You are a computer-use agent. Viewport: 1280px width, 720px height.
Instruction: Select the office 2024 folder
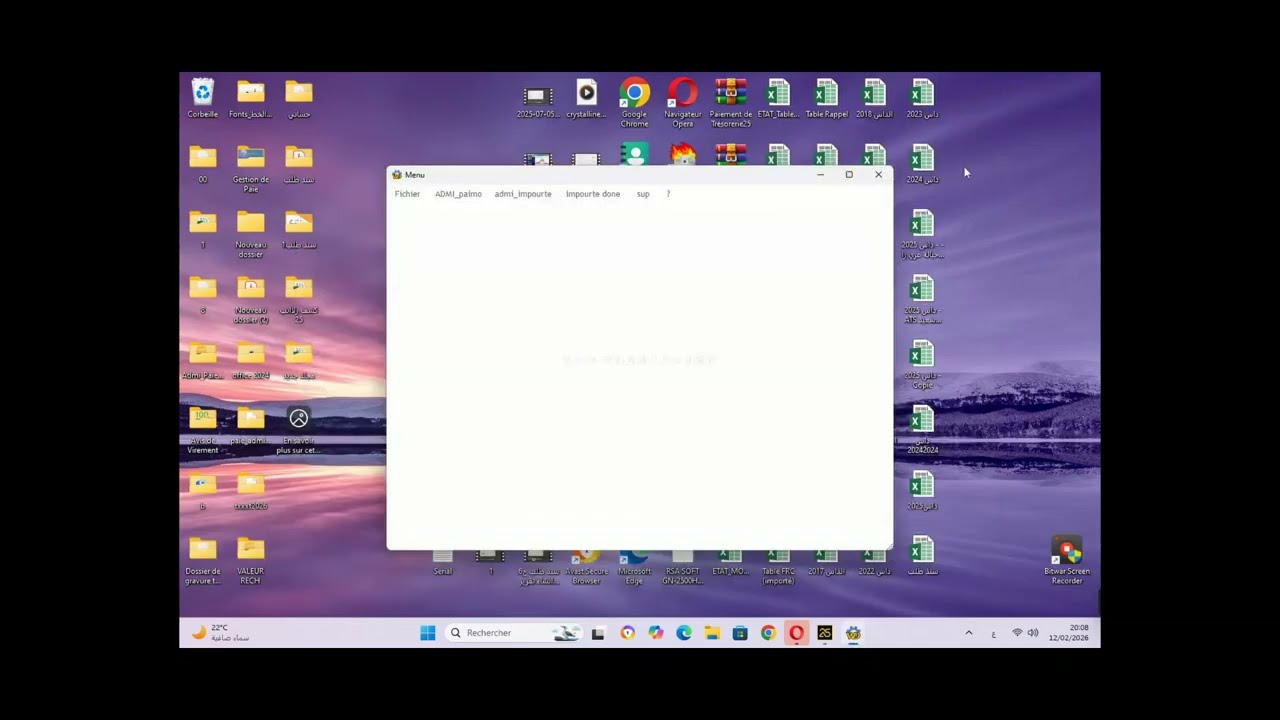[251, 360]
